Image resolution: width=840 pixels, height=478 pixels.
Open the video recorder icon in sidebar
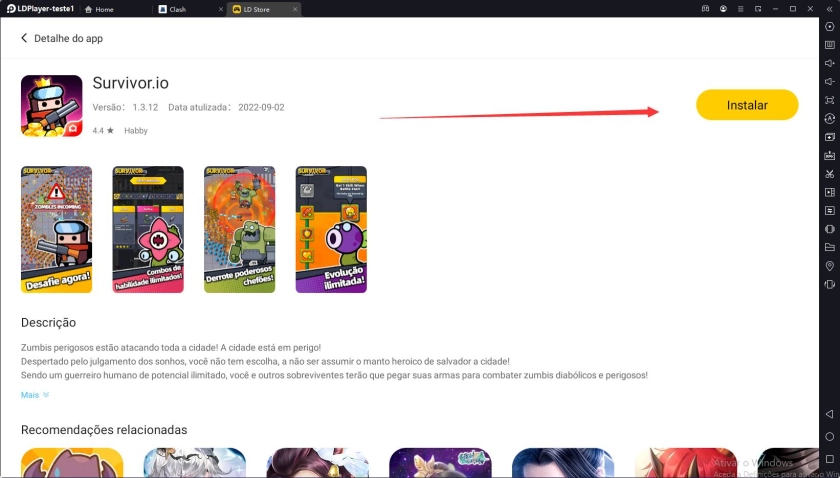click(x=829, y=192)
